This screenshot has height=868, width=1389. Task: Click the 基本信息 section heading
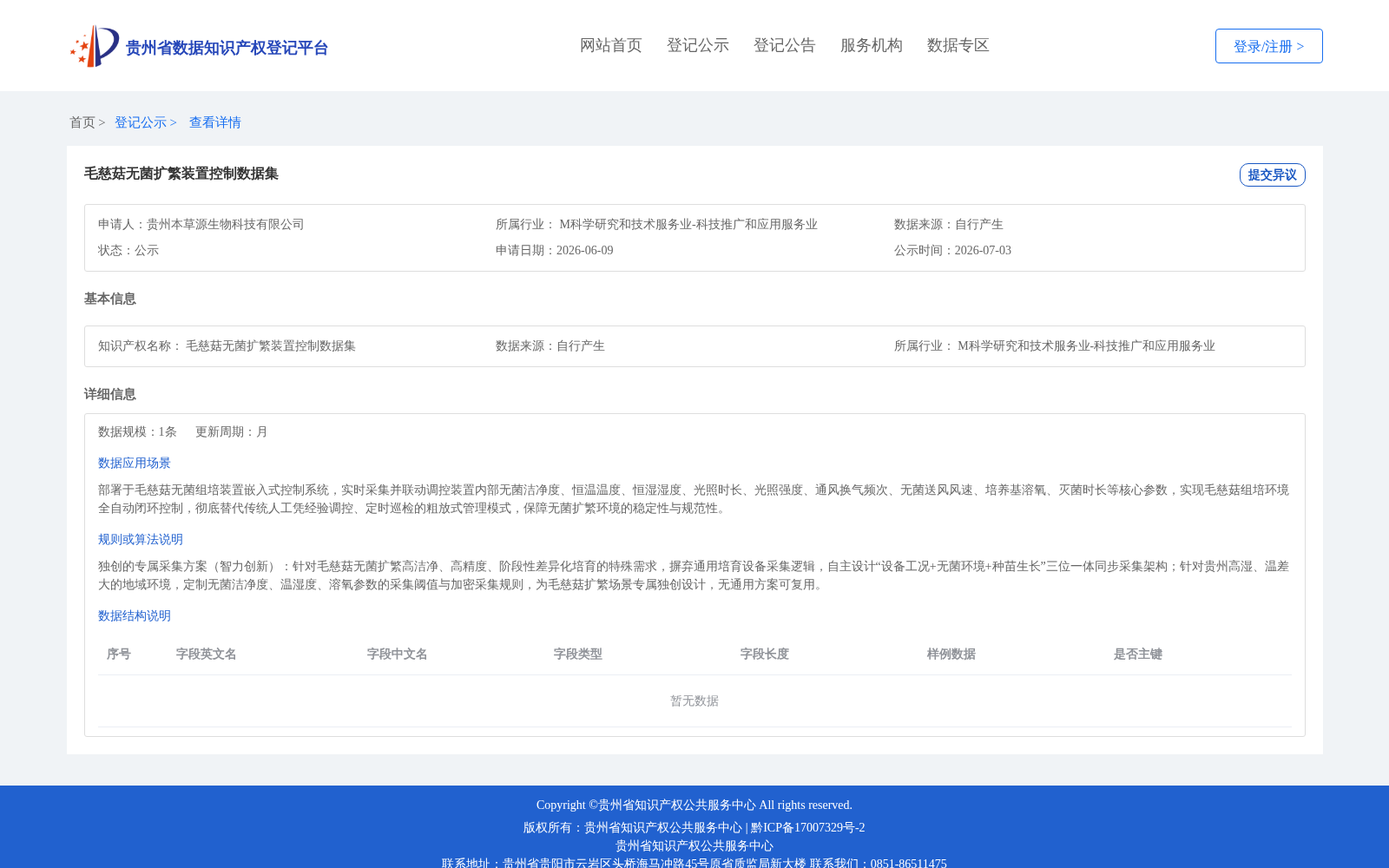point(110,299)
